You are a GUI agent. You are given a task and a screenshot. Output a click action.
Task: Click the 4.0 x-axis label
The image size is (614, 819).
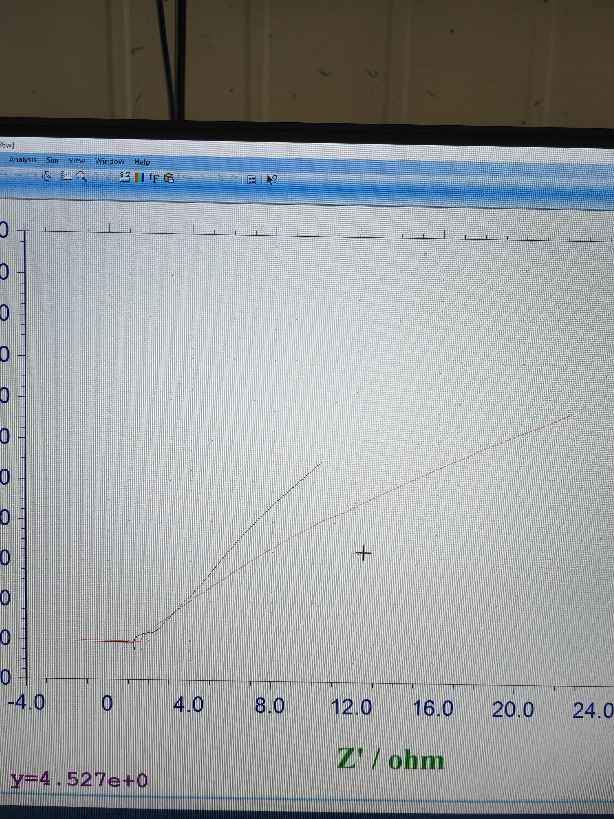(188, 705)
